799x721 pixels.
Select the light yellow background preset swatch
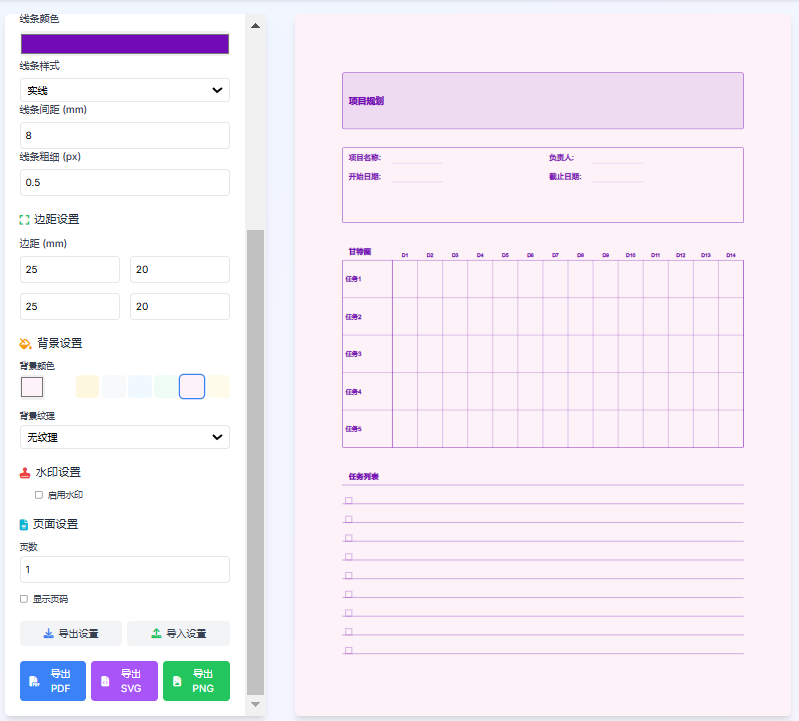pos(87,386)
